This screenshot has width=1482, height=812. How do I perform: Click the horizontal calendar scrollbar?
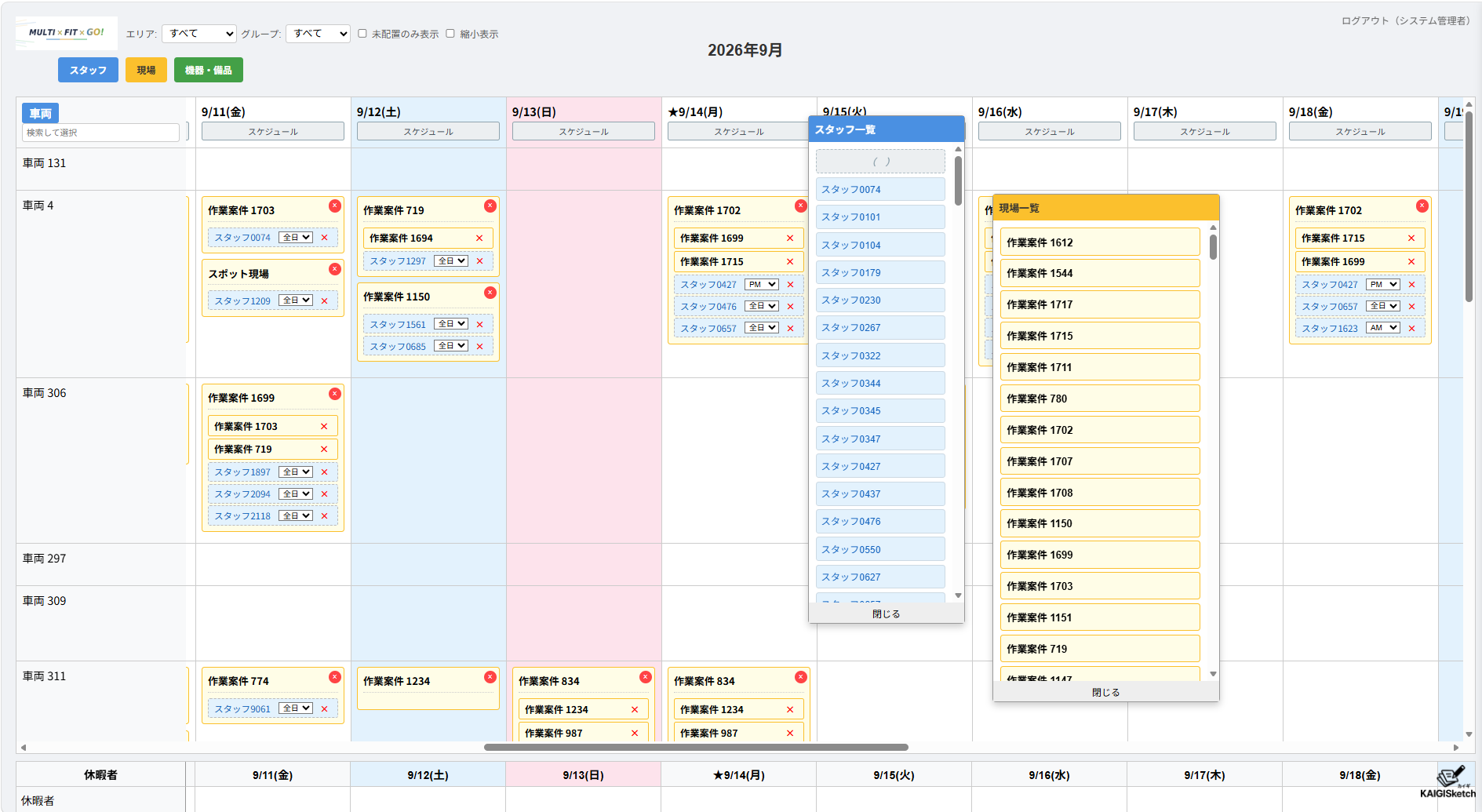[696, 747]
